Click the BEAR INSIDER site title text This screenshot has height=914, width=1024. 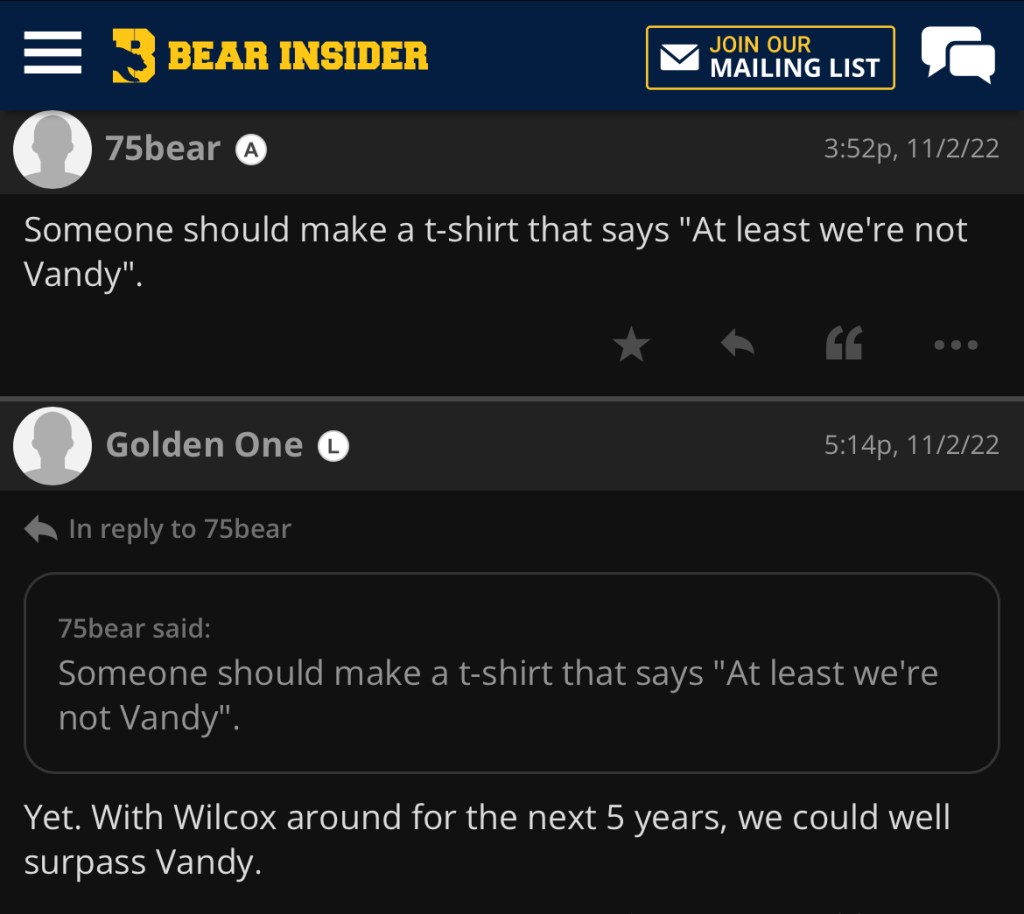[x=298, y=56]
